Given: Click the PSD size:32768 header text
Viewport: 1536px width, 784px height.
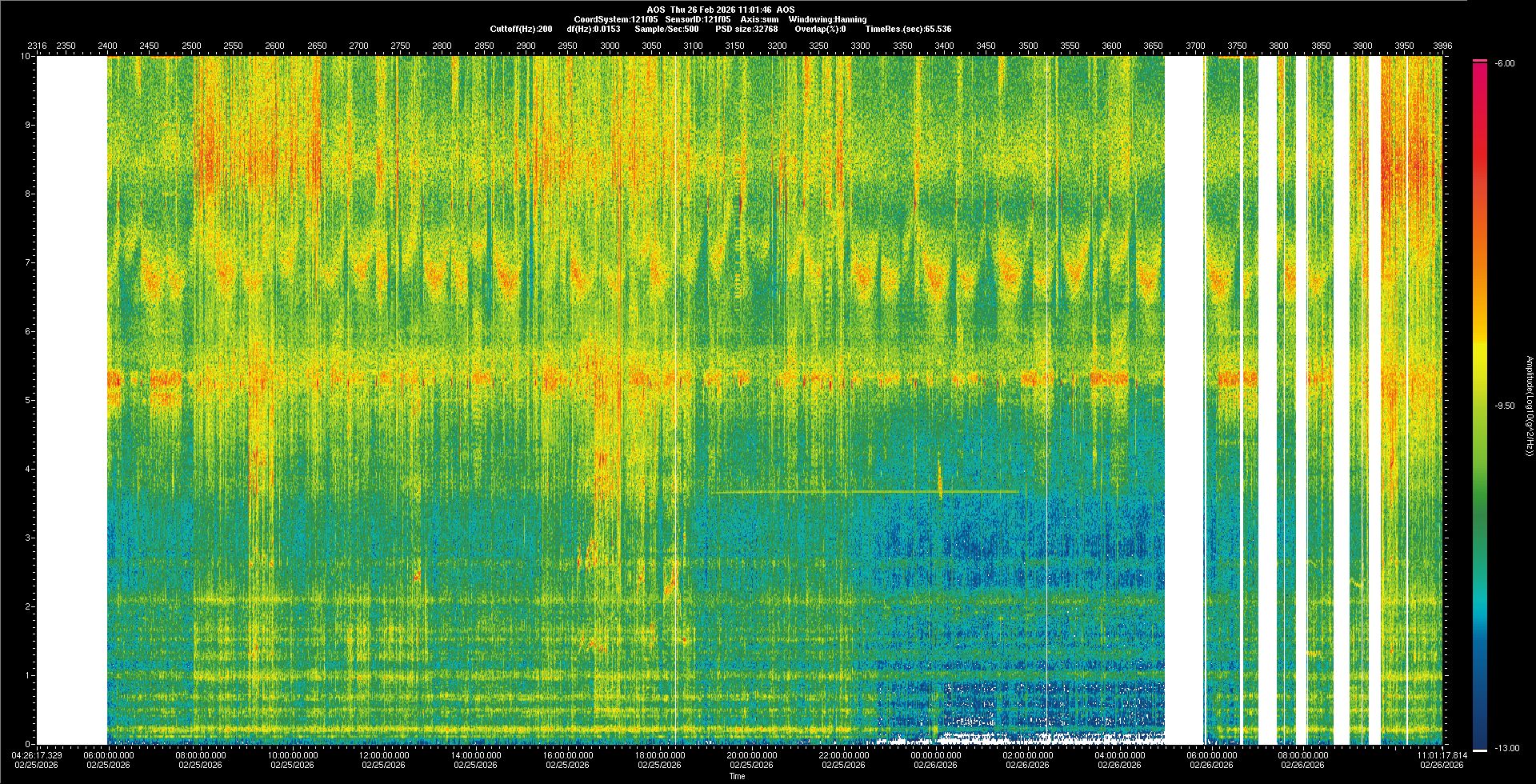Looking at the screenshot, I should coord(747,29).
